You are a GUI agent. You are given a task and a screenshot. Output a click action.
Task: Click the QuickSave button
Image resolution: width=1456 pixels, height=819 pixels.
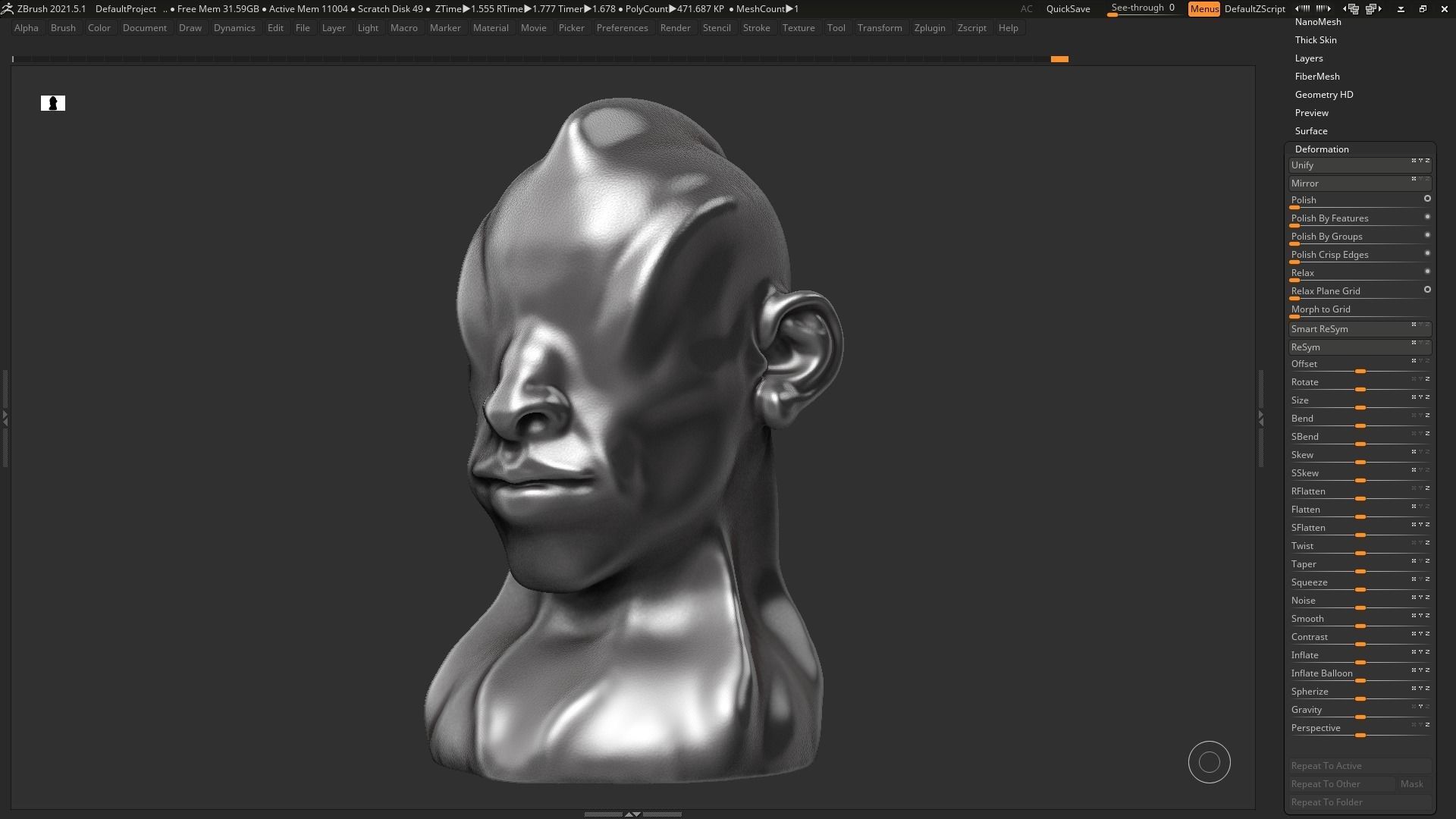(1068, 9)
